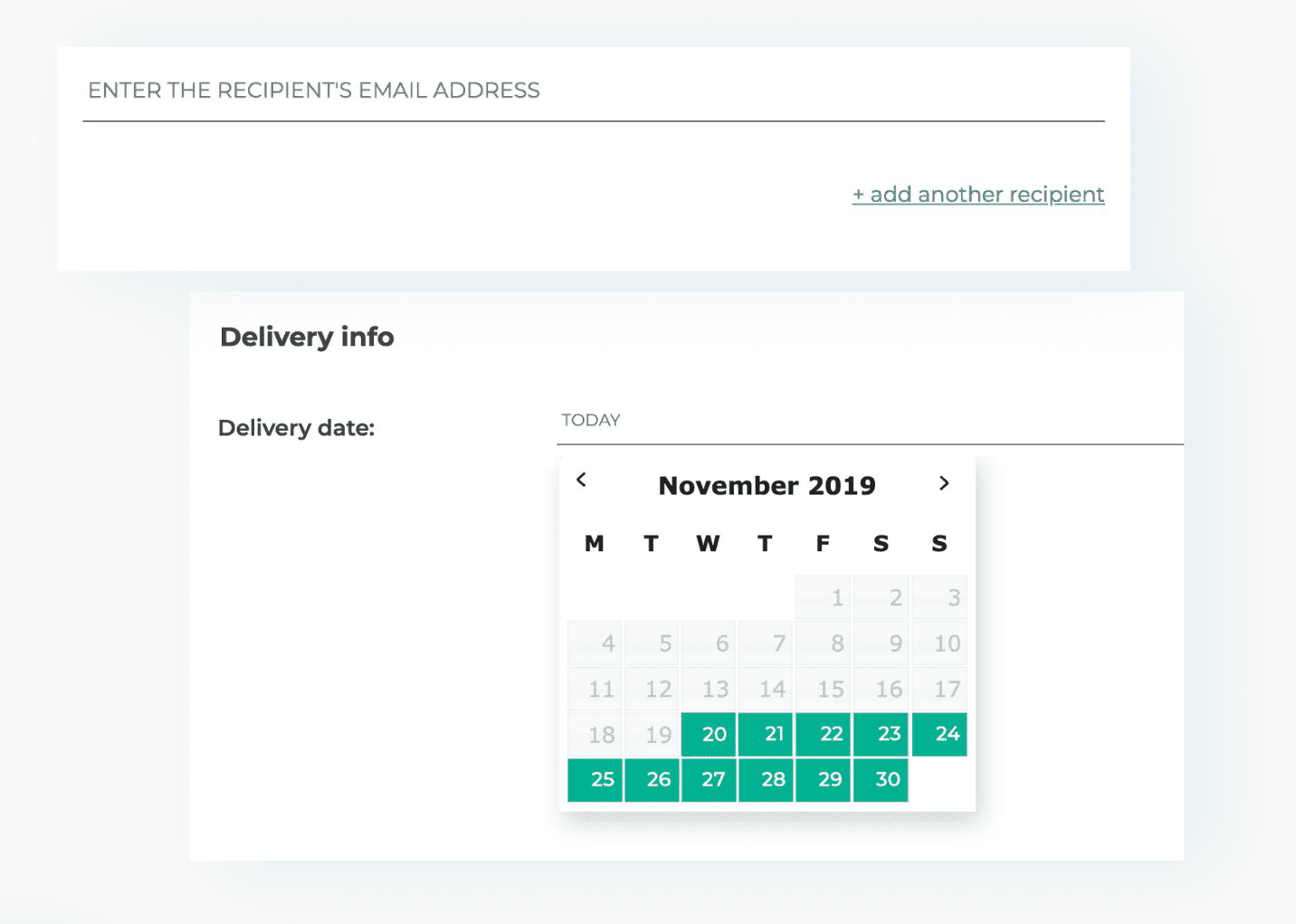1296x924 pixels.
Task: Click the Delivery info section heading
Action: (306, 336)
